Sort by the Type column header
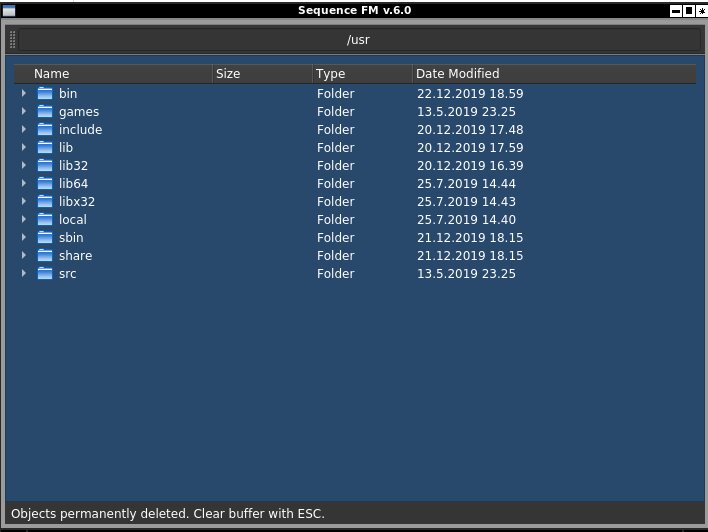The height and width of the screenshot is (532, 708). 362,74
